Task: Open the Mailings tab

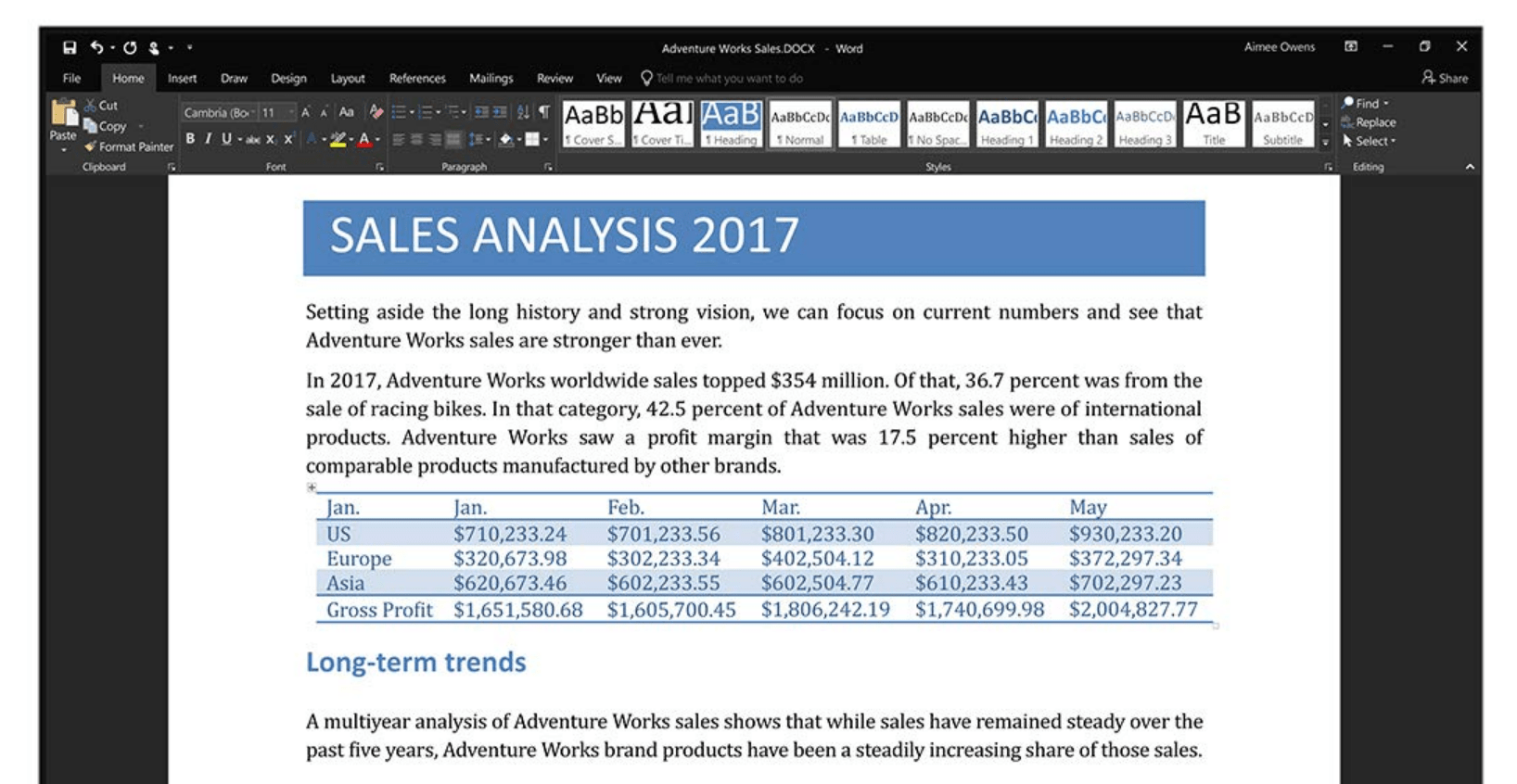Action: point(491,79)
